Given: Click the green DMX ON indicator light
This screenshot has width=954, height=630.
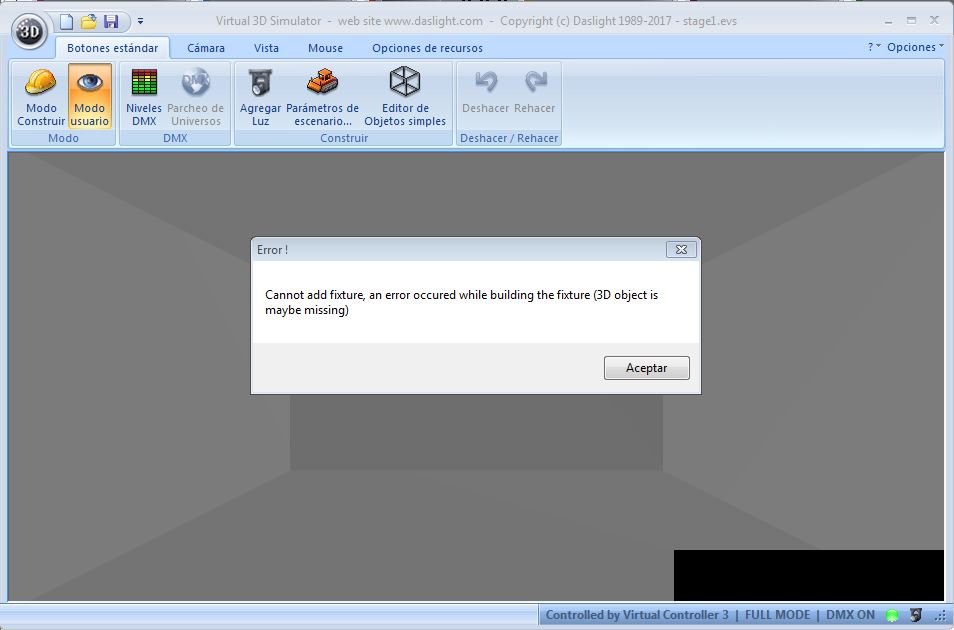Looking at the screenshot, I should [892, 615].
